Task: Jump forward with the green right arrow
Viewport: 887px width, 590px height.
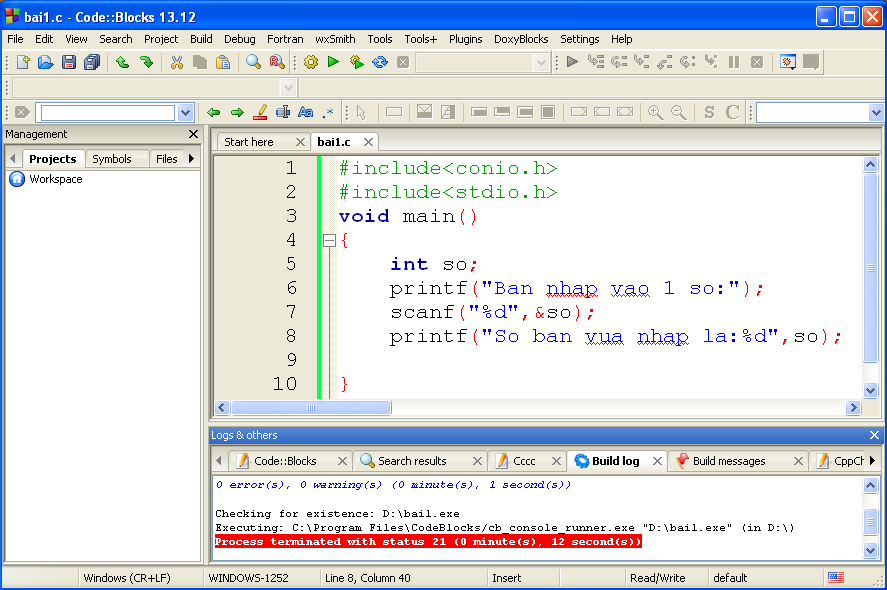Action: tap(237, 112)
